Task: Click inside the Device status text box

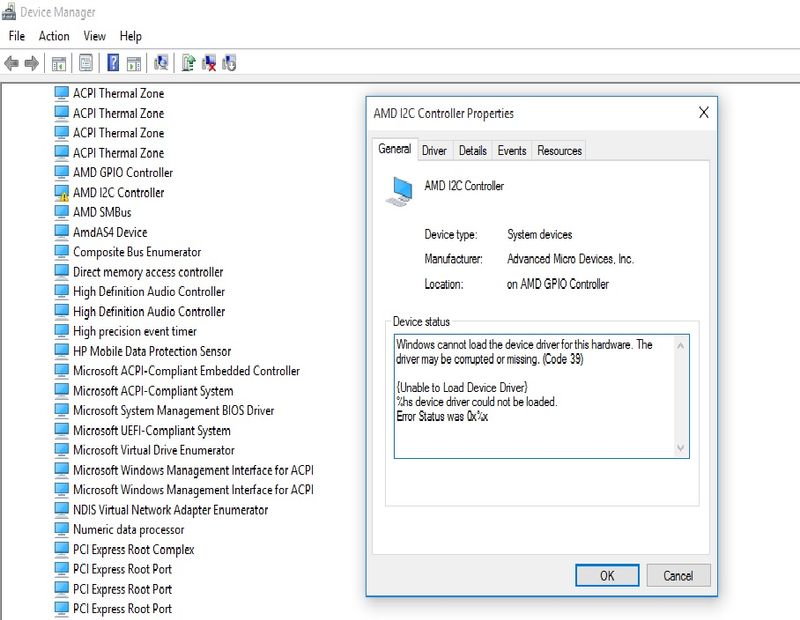Action: pyautogui.click(x=541, y=396)
